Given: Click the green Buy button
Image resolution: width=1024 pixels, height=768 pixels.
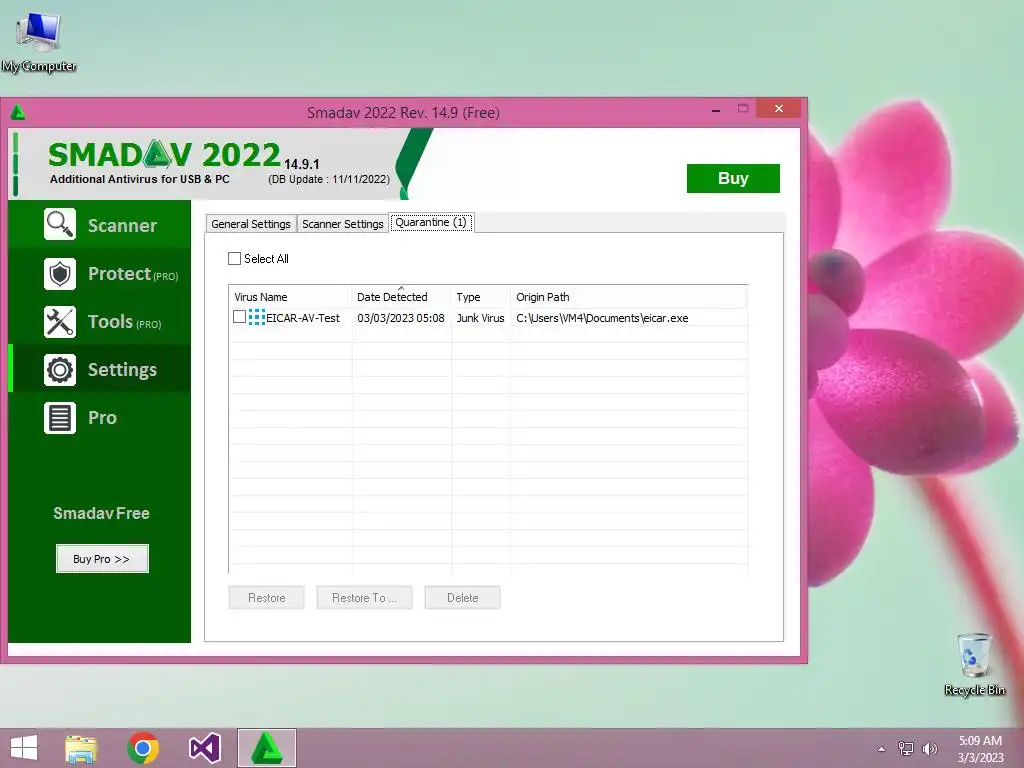Looking at the screenshot, I should (733, 178).
